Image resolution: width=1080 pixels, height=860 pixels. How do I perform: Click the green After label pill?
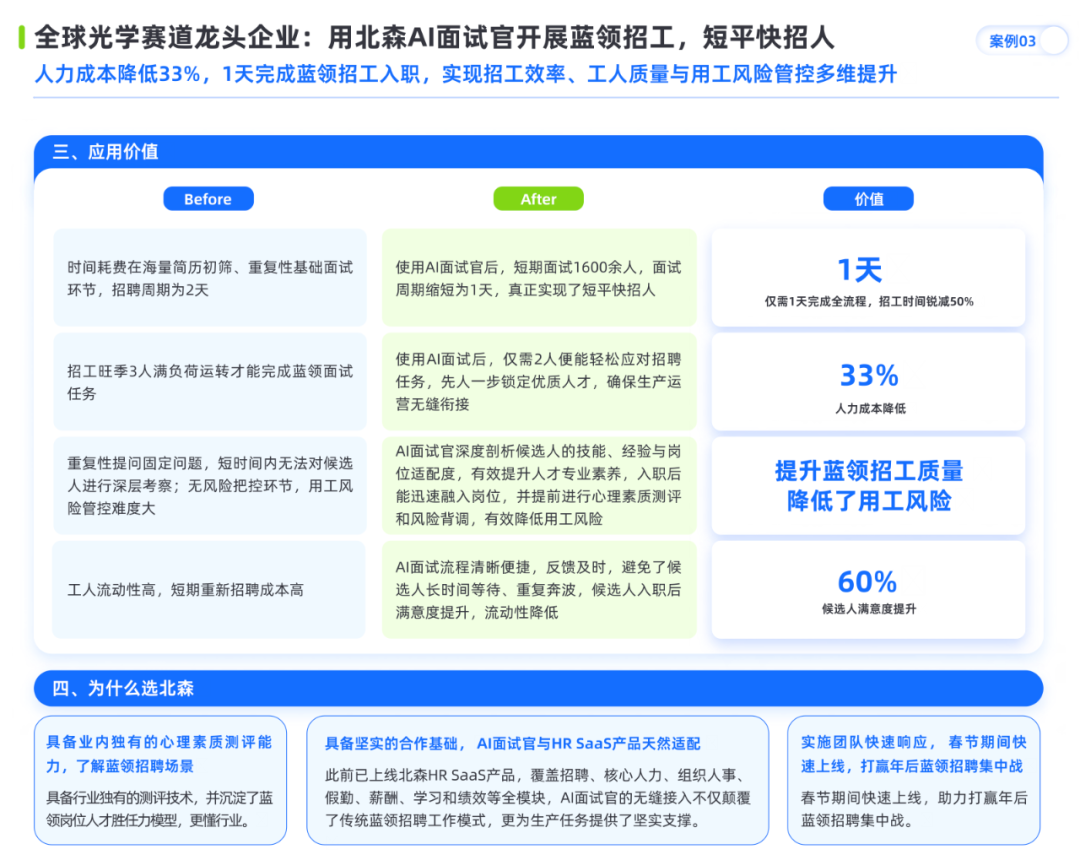[538, 199]
